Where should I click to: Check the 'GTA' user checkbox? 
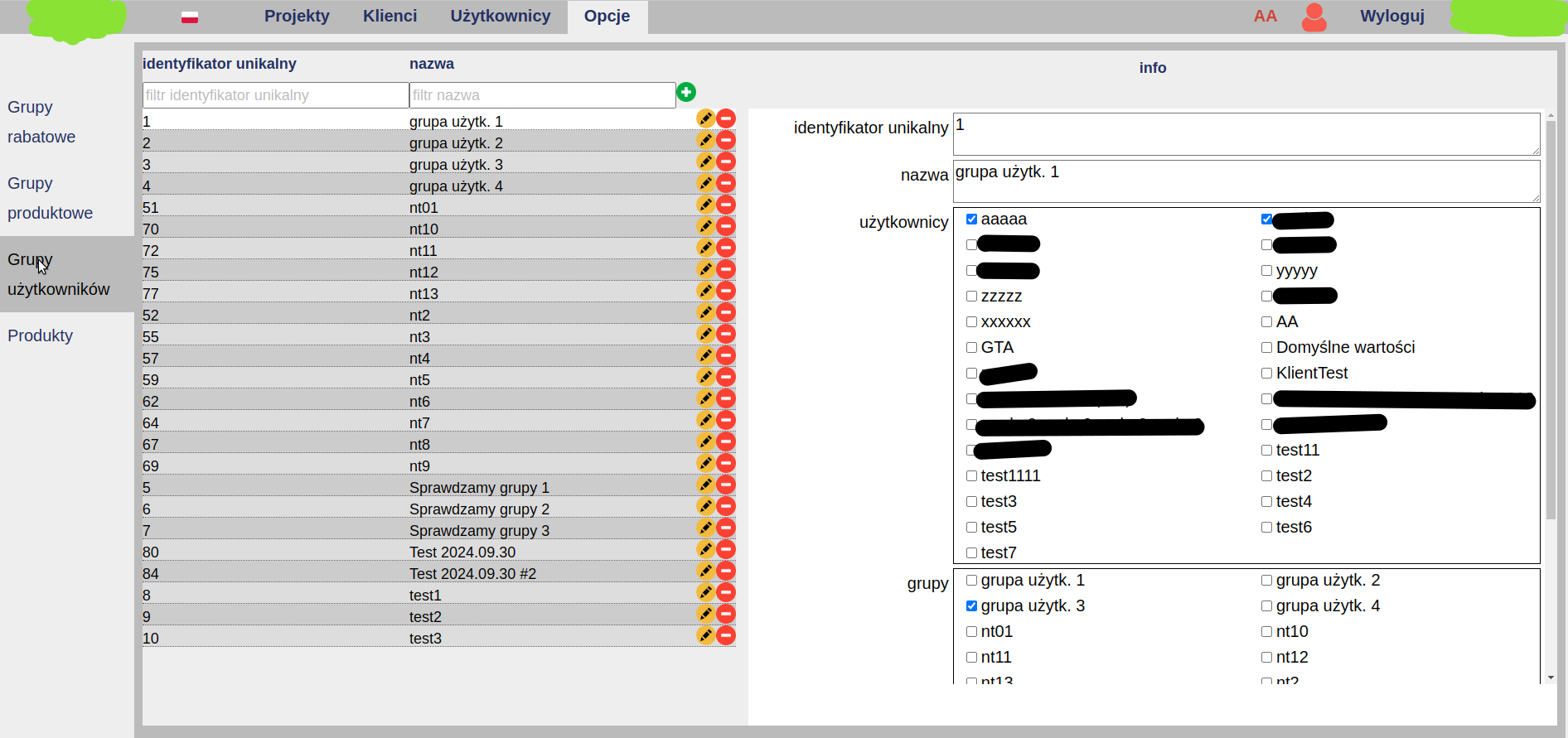(971, 348)
